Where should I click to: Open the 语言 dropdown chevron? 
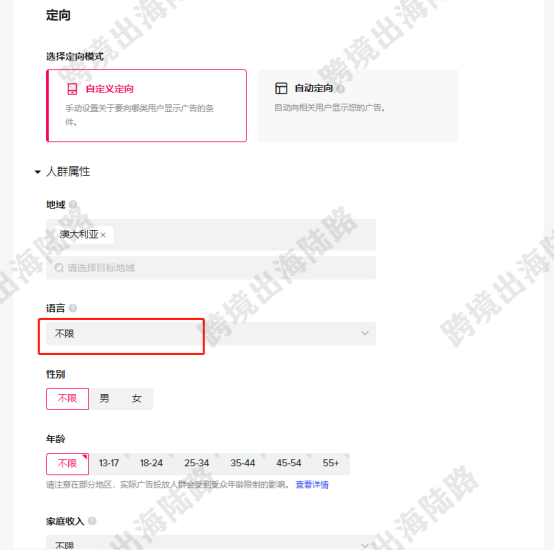coord(365,333)
